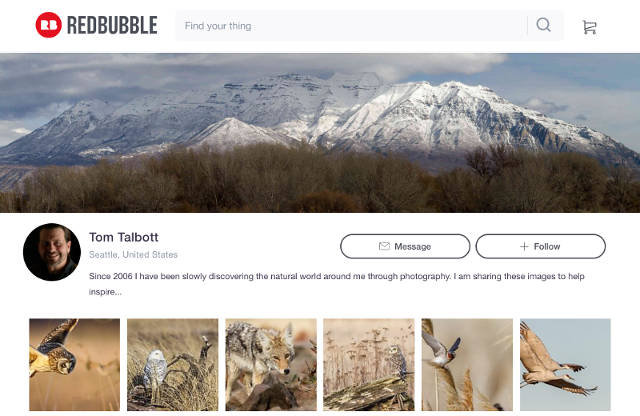Click the envelope icon in Message button

[x=384, y=246]
